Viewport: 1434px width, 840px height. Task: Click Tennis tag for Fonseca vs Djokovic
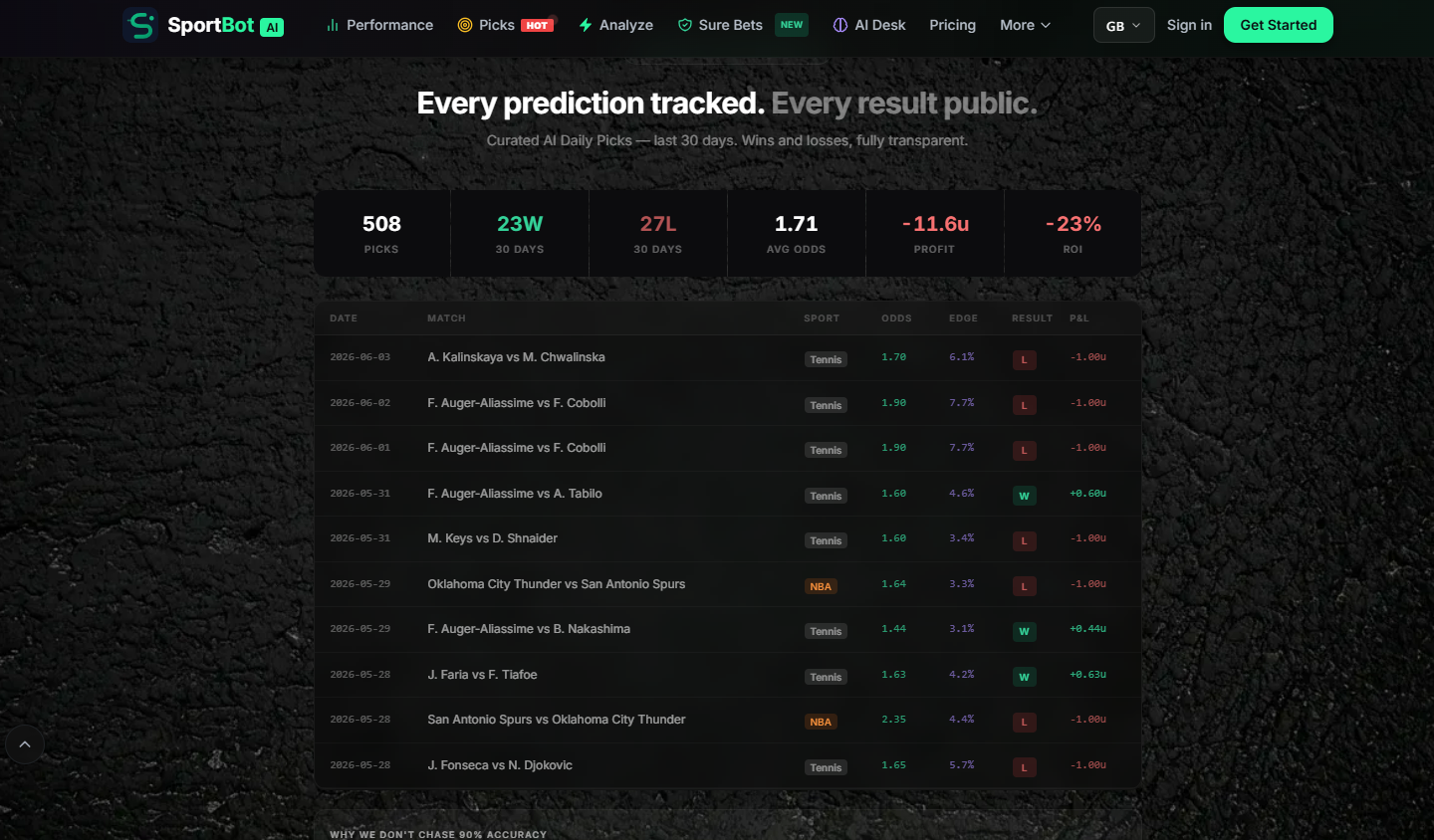click(826, 767)
